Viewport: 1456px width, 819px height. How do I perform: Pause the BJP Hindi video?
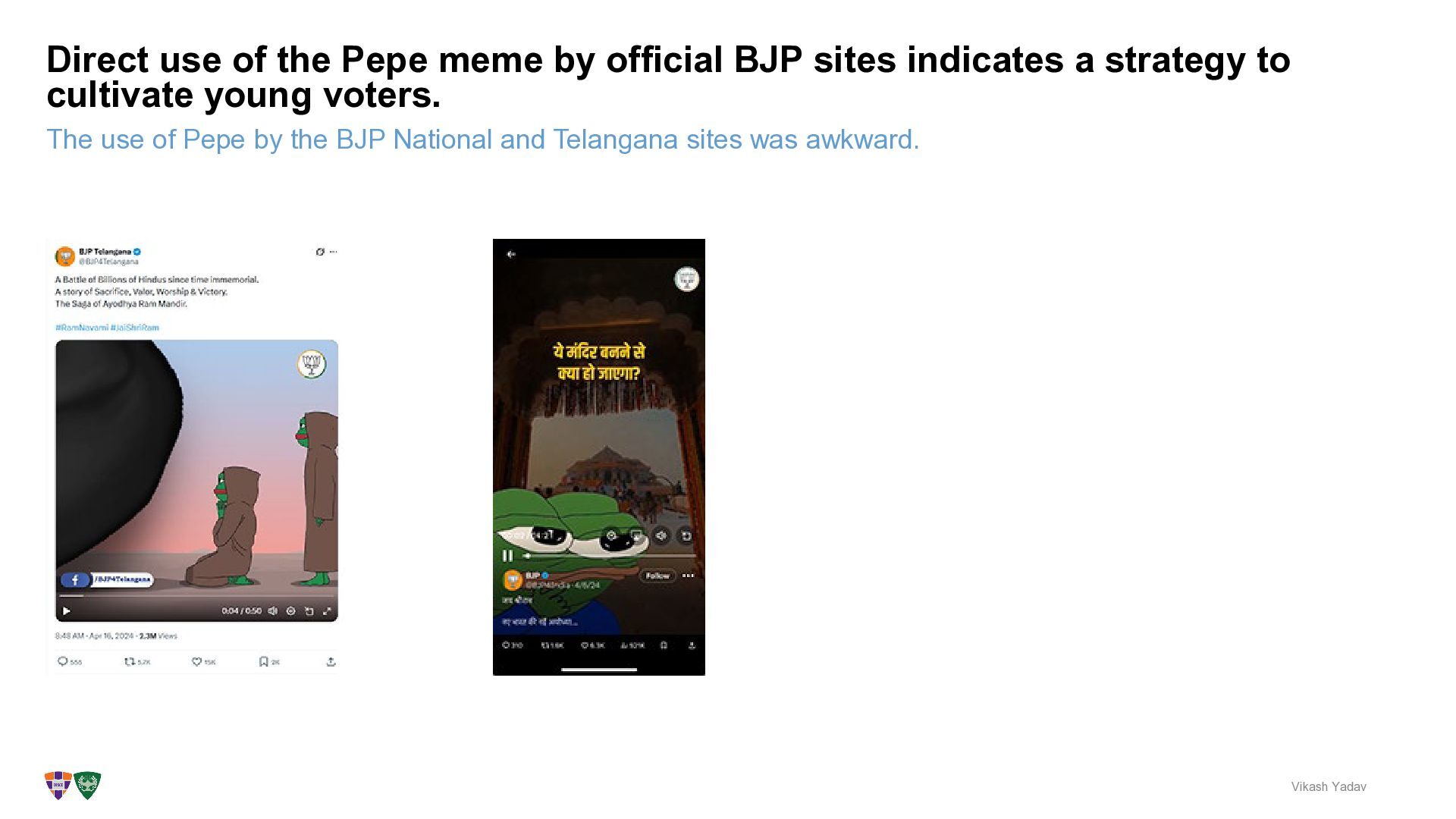click(507, 555)
